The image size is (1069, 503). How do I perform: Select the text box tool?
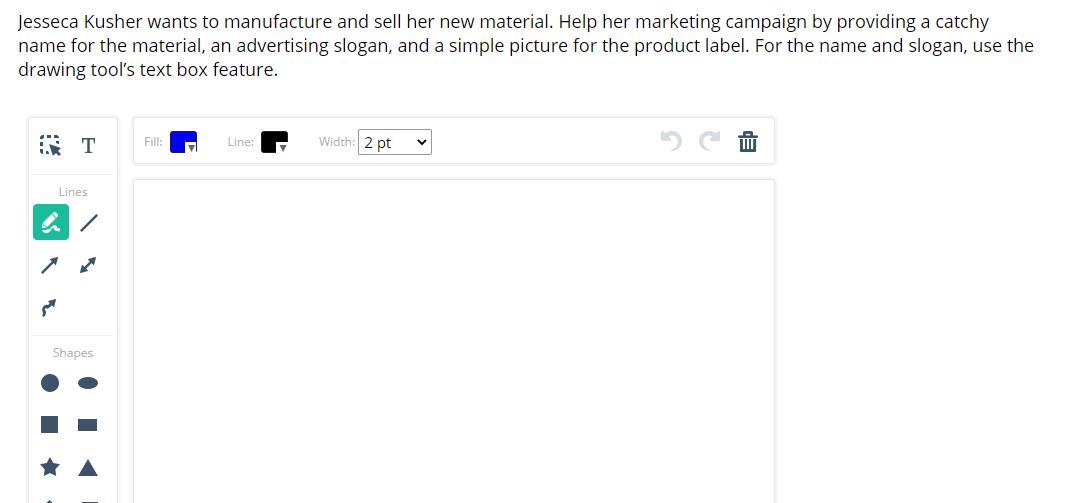point(88,146)
